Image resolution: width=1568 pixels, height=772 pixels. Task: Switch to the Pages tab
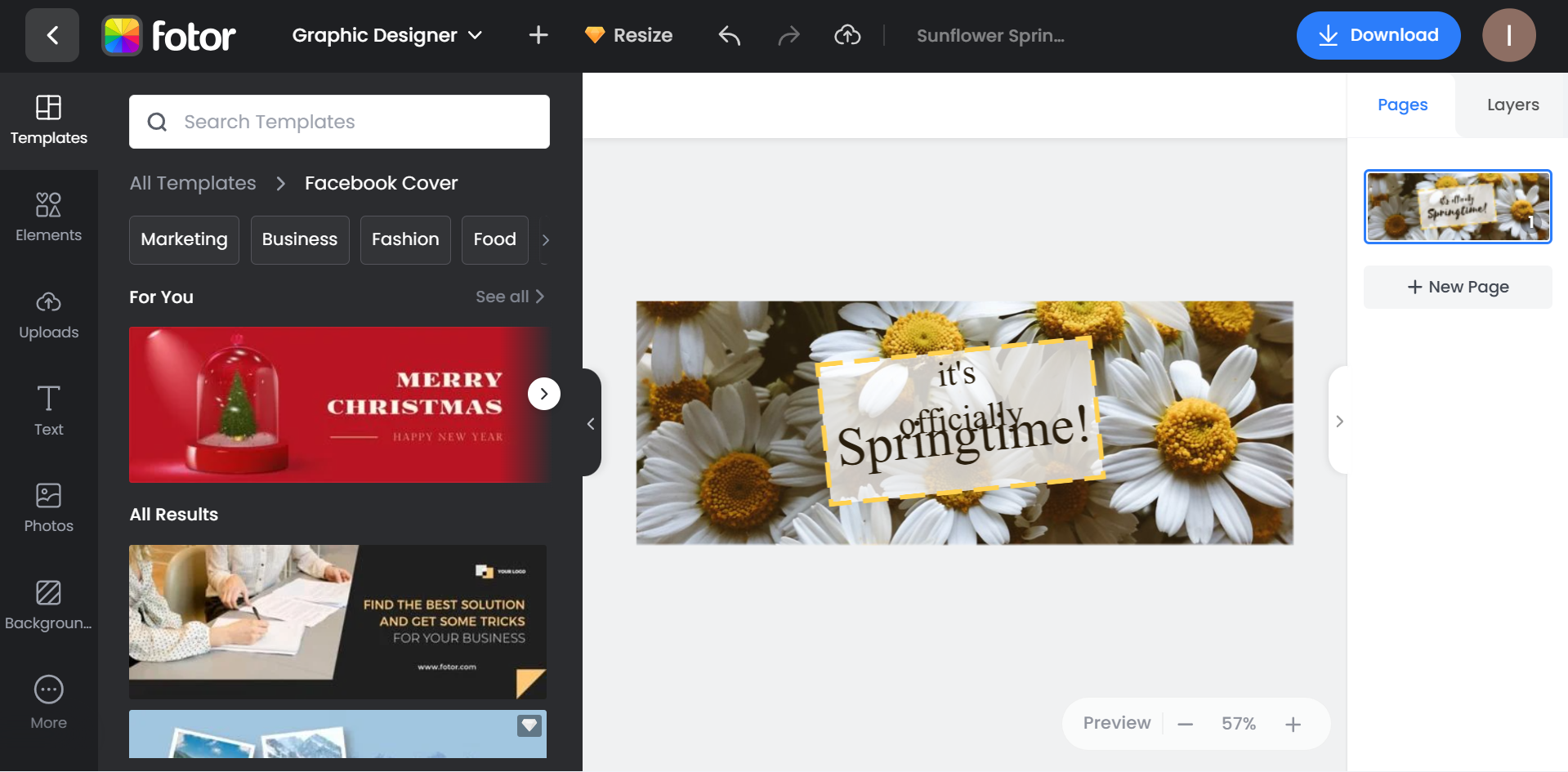[x=1402, y=105]
